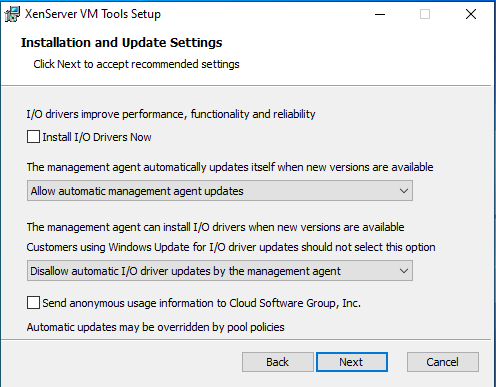Toggle Send anonymous usage information checkbox
496x387 pixels.
click(x=33, y=303)
